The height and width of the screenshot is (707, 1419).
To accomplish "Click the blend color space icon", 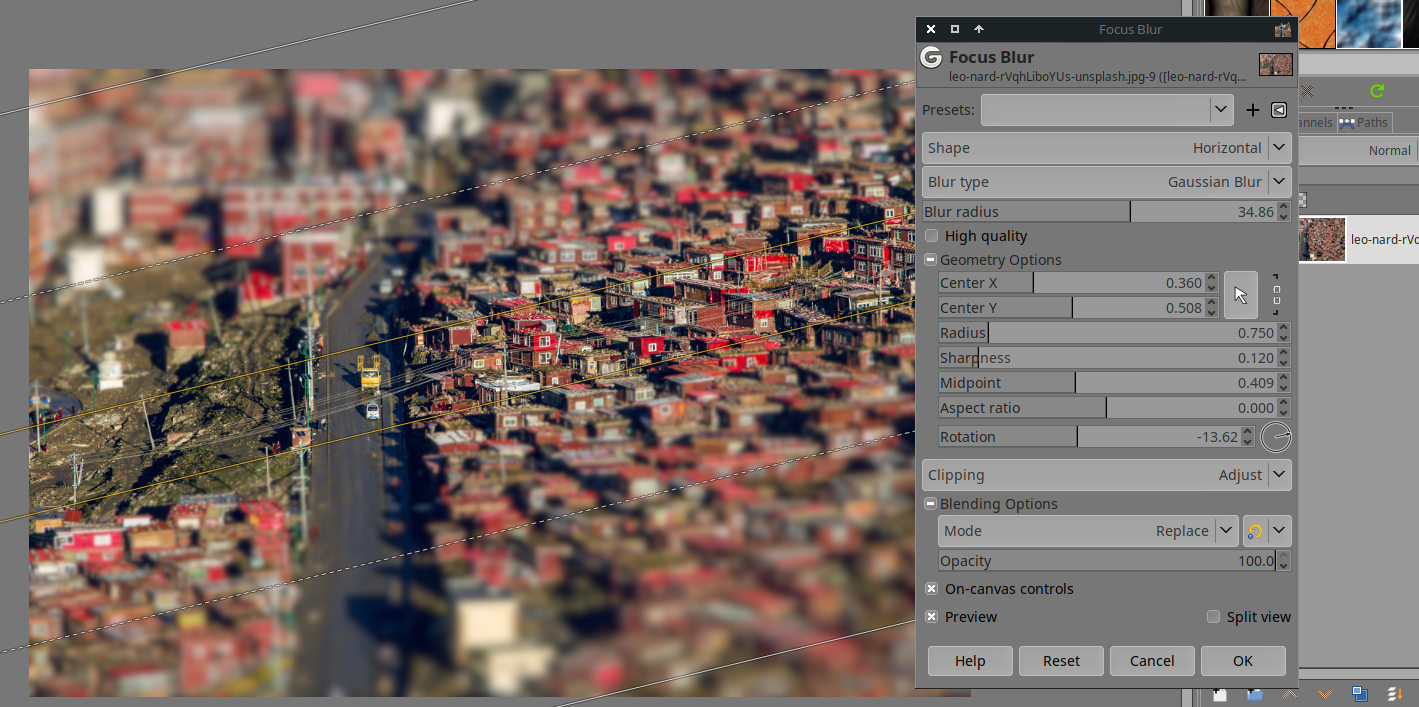I will pos(1254,531).
